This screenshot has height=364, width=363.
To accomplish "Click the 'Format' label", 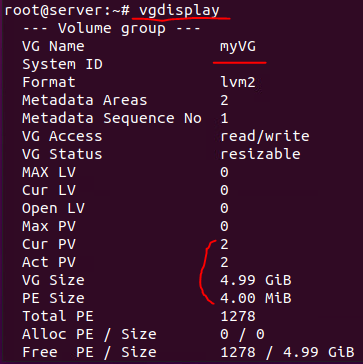I will pos(49,82).
